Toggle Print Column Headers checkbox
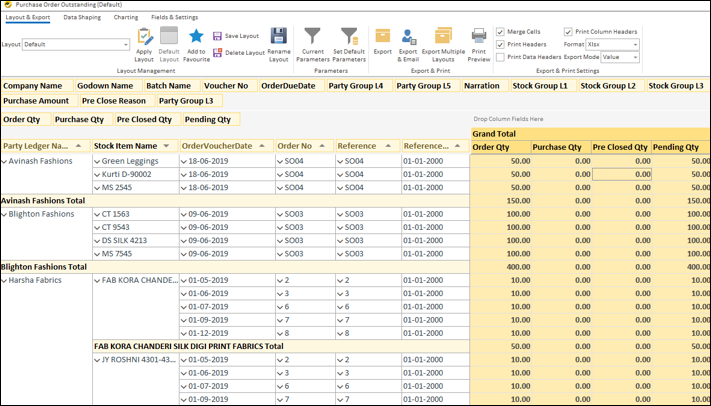711x406 pixels. pos(569,32)
